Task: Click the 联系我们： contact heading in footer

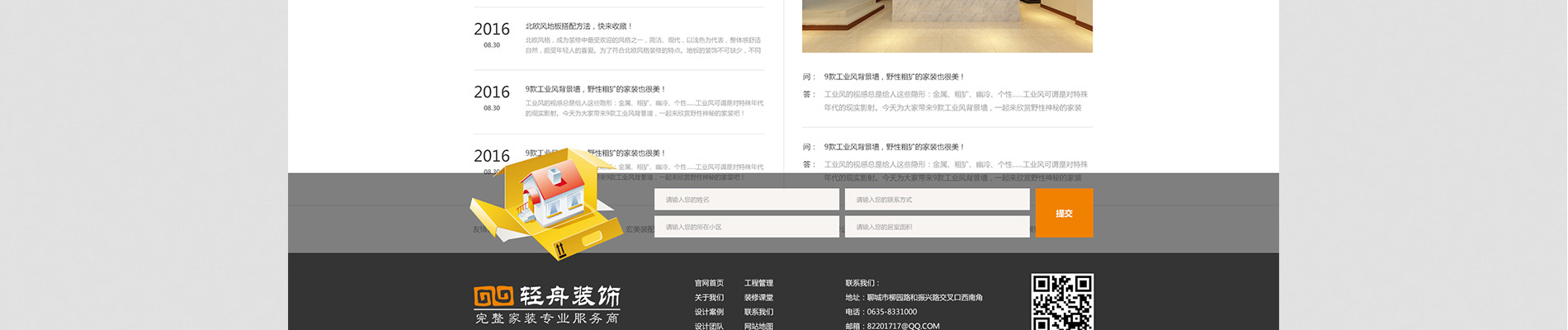Action: 862,283
